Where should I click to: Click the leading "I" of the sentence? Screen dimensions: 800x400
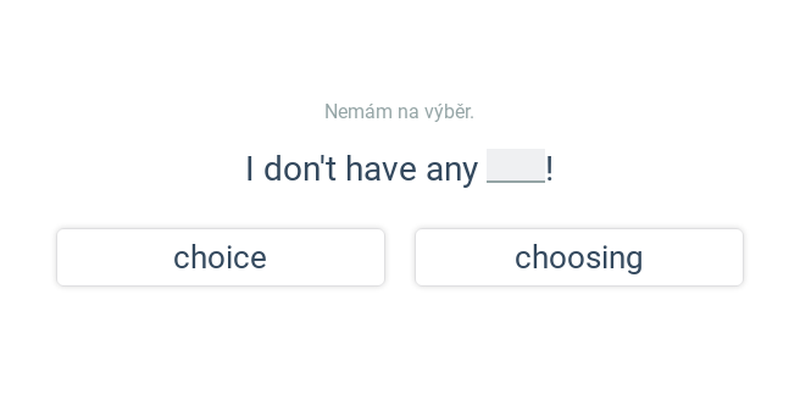tap(250, 169)
